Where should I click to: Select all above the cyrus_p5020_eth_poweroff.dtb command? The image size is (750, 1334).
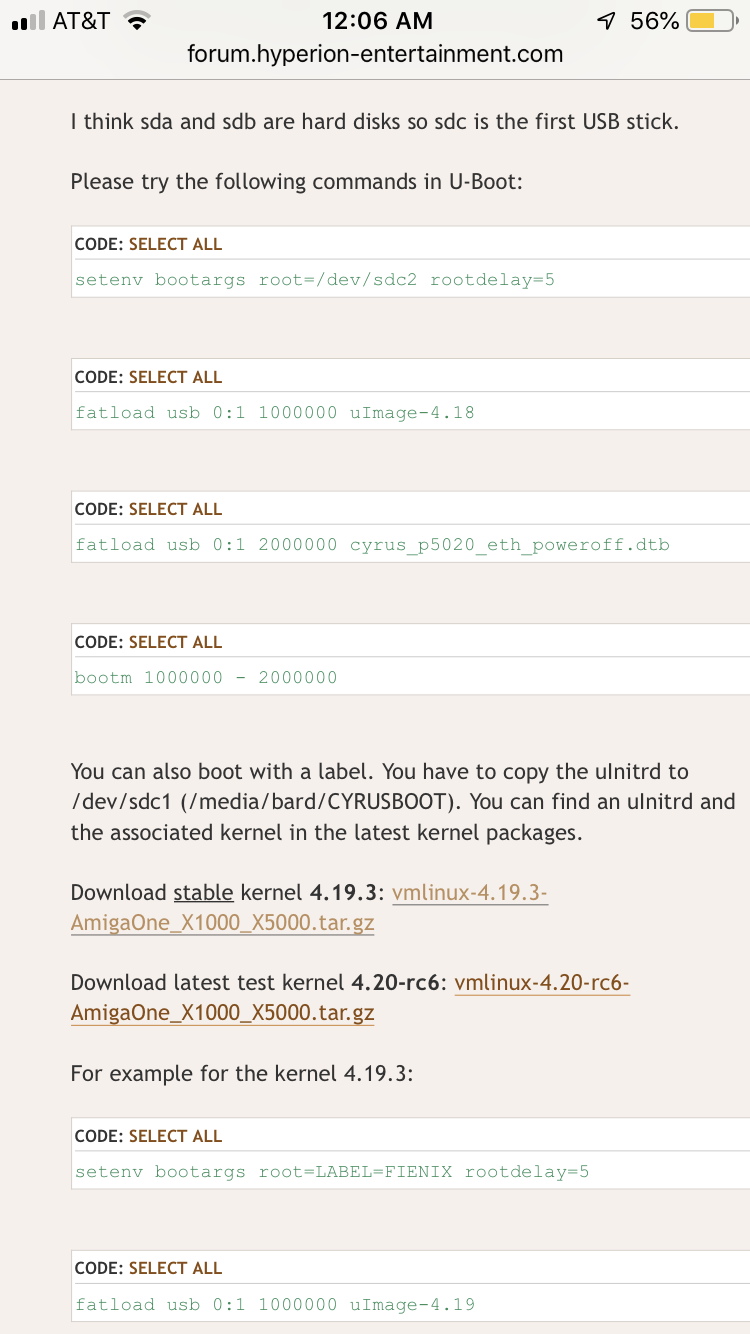pyautogui.click(x=175, y=509)
